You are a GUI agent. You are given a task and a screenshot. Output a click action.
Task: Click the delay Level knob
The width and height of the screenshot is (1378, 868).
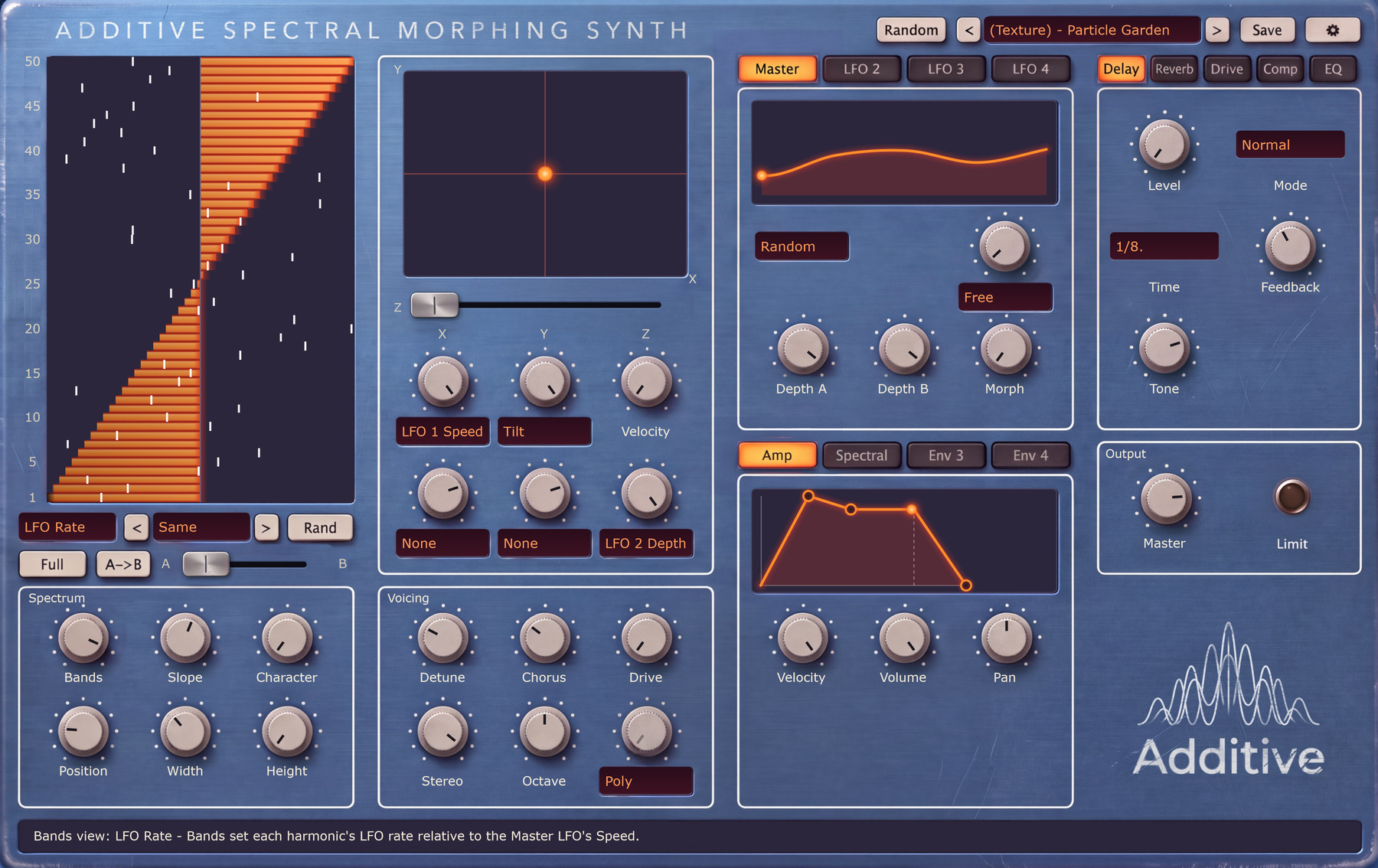coord(1164,145)
